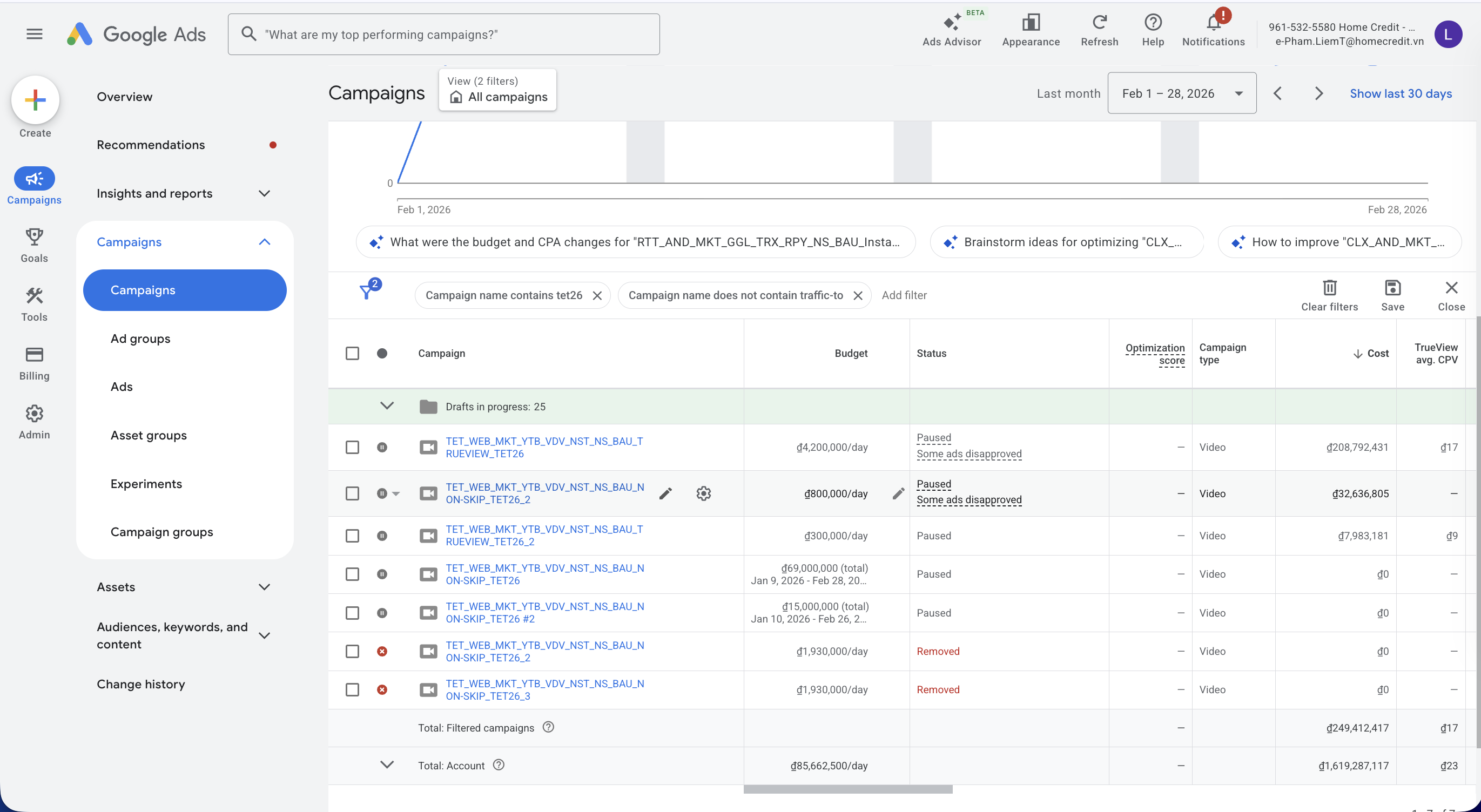Screen dimensions: 1481x812
Task: Check the NON-SKIP_TET26 campaign row
Action: click(x=353, y=574)
